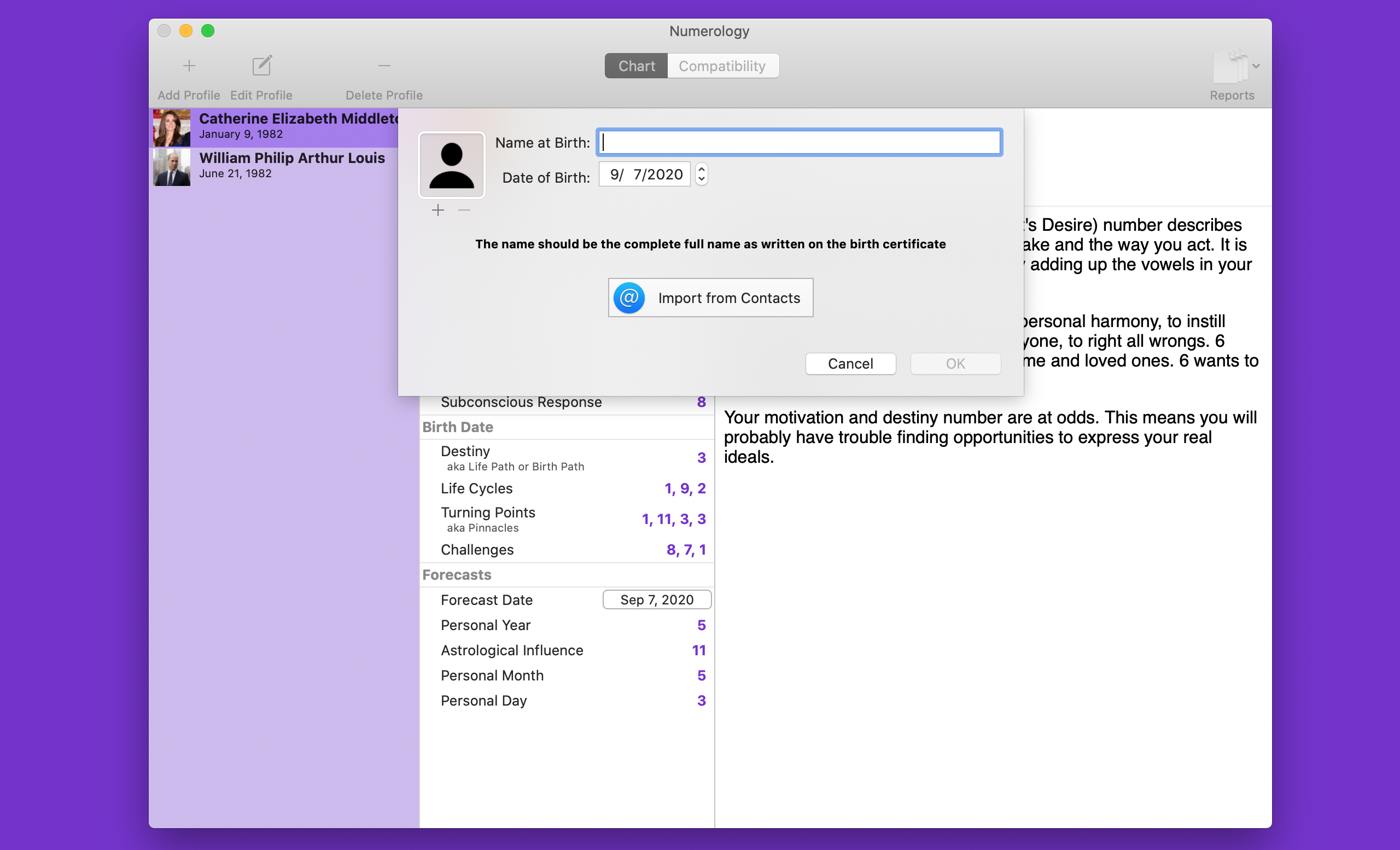Click the Date of Birth field
The image size is (1400, 850).
click(644, 174)
